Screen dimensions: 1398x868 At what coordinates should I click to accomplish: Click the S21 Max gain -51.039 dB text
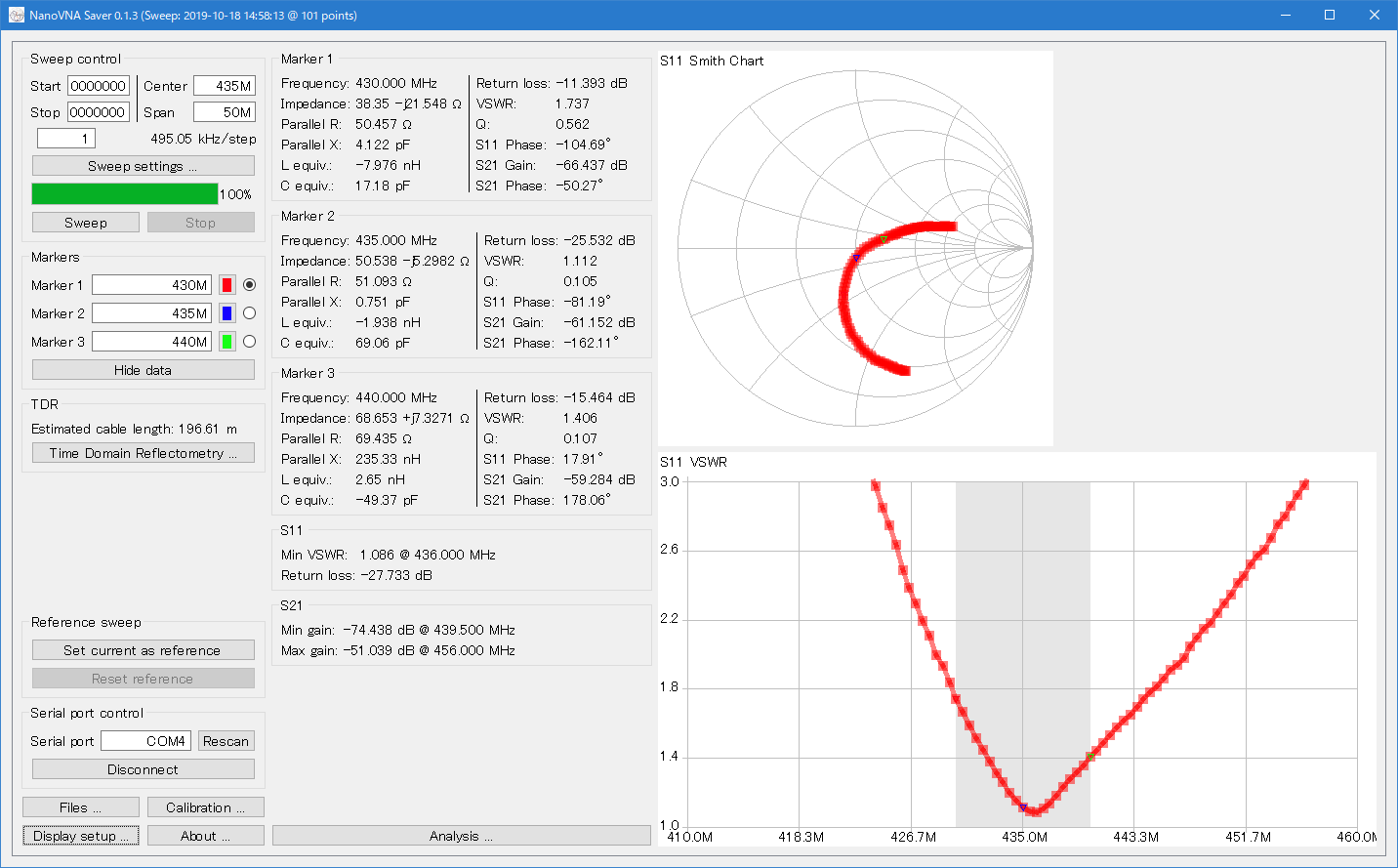coord(398,650)
